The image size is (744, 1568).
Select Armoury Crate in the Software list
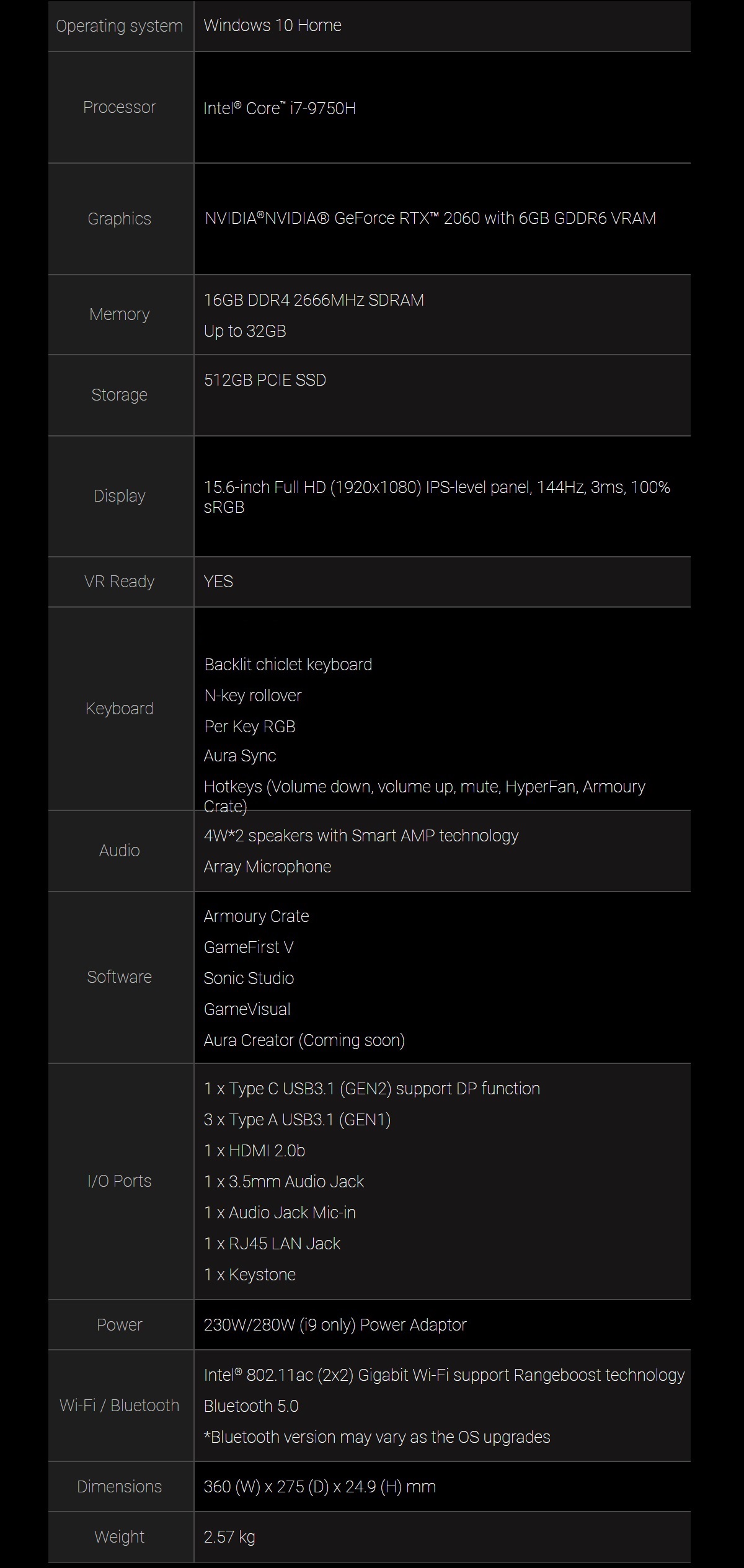click(x=256, y=916)
